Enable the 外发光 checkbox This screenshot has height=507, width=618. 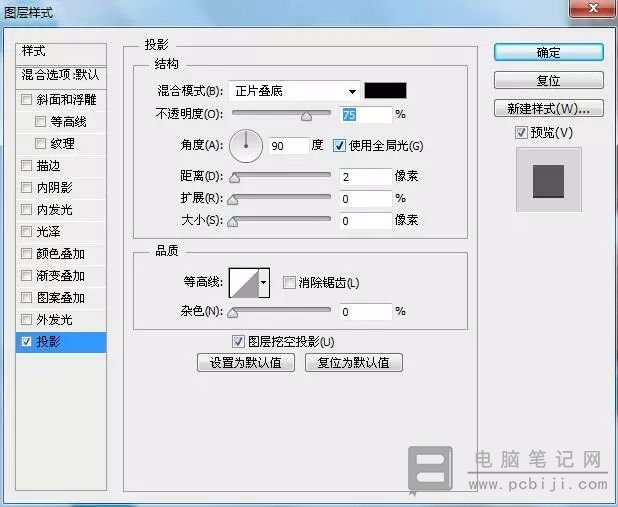(26, 319)
